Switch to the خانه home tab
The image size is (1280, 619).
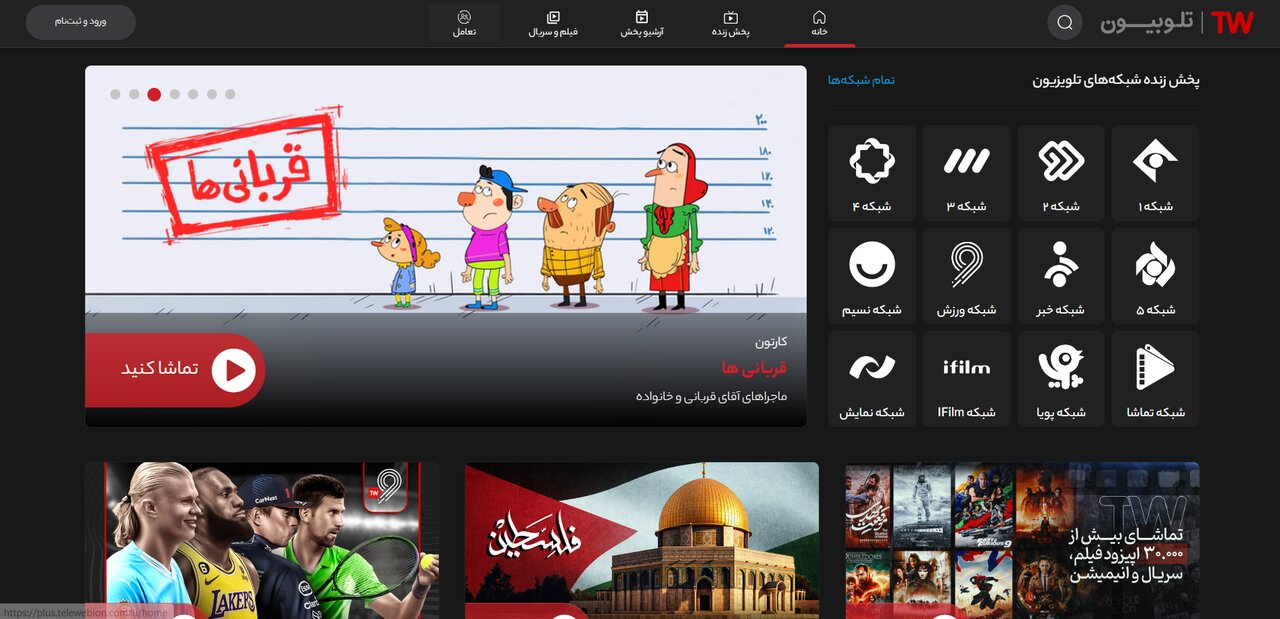(820, 22)
